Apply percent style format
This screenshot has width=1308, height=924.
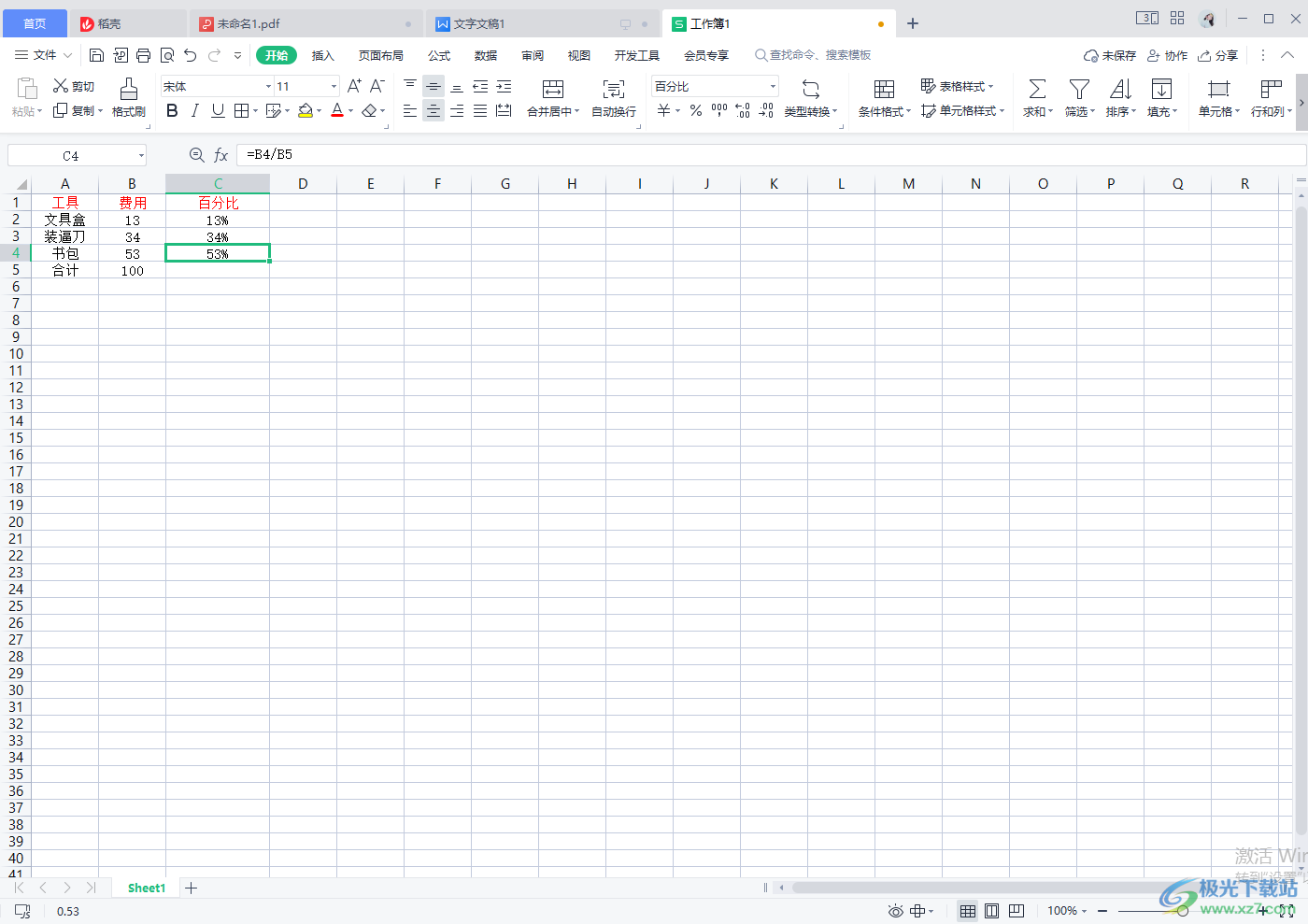tap(696, 111)
